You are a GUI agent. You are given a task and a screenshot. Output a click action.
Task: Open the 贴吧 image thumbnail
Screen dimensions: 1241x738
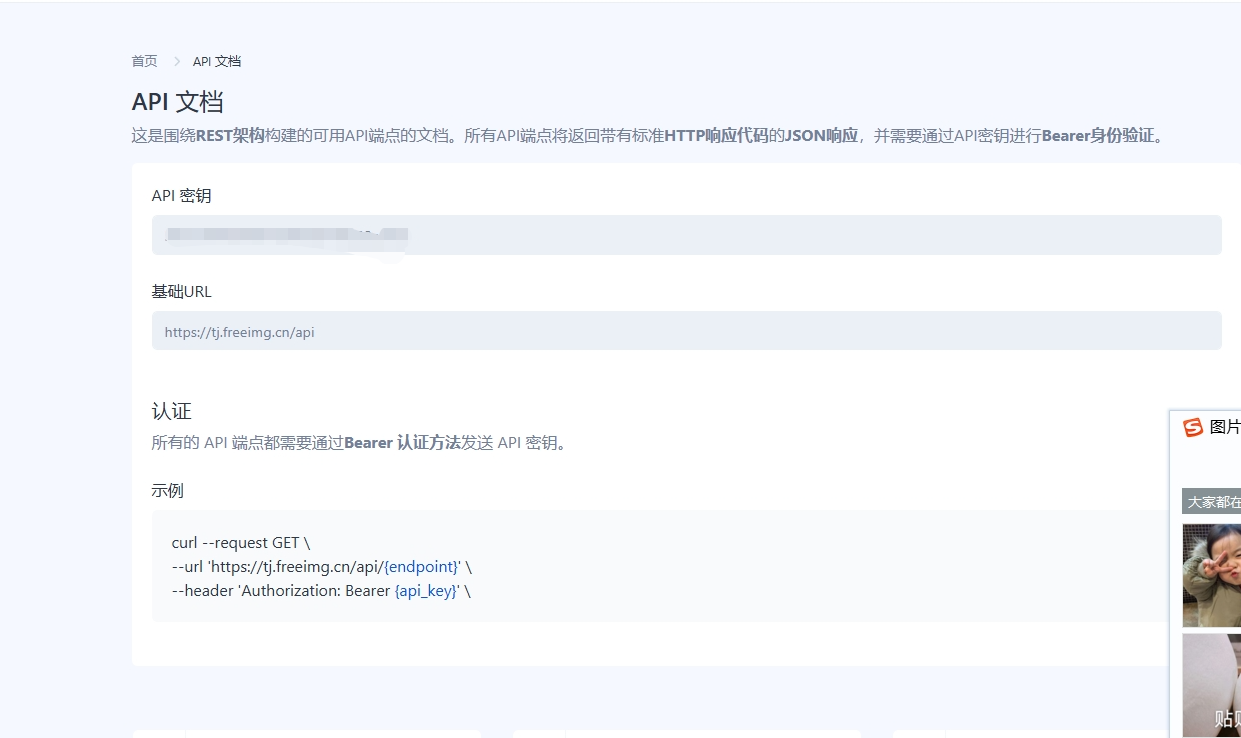(1215, 686)
